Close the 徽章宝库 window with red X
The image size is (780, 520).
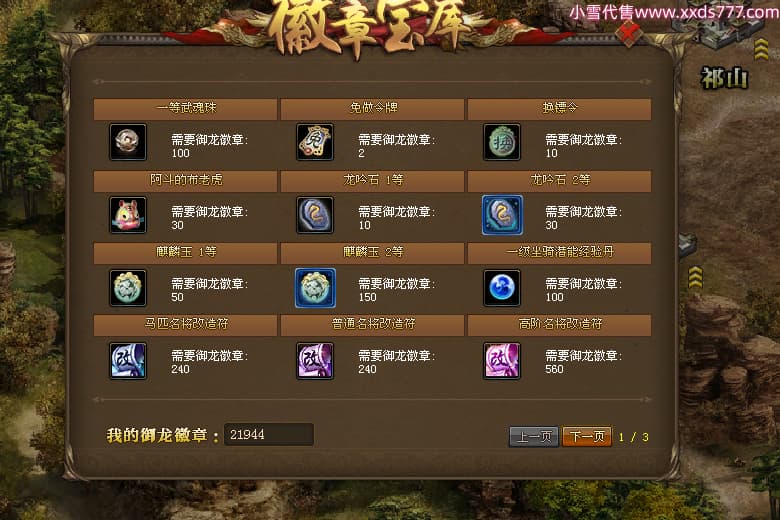point(630,33)
